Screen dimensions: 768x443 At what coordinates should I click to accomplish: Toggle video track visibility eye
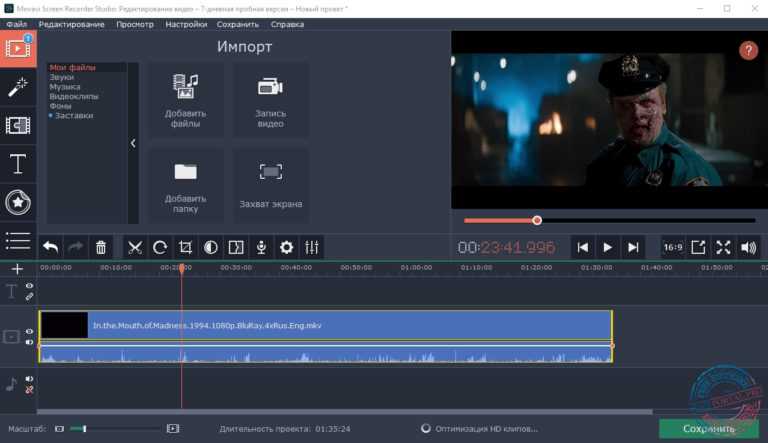click(29, 331)
